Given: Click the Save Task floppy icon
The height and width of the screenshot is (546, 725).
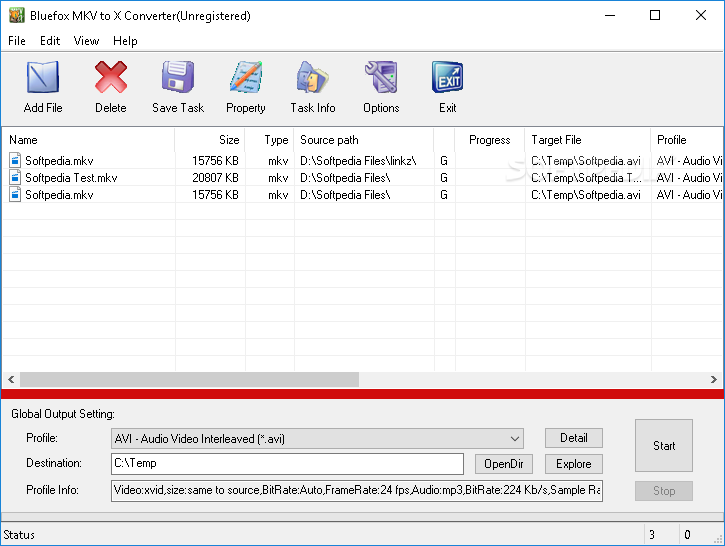Looking at the screenshot, I should pyautogui.click(x=178, y=77).
